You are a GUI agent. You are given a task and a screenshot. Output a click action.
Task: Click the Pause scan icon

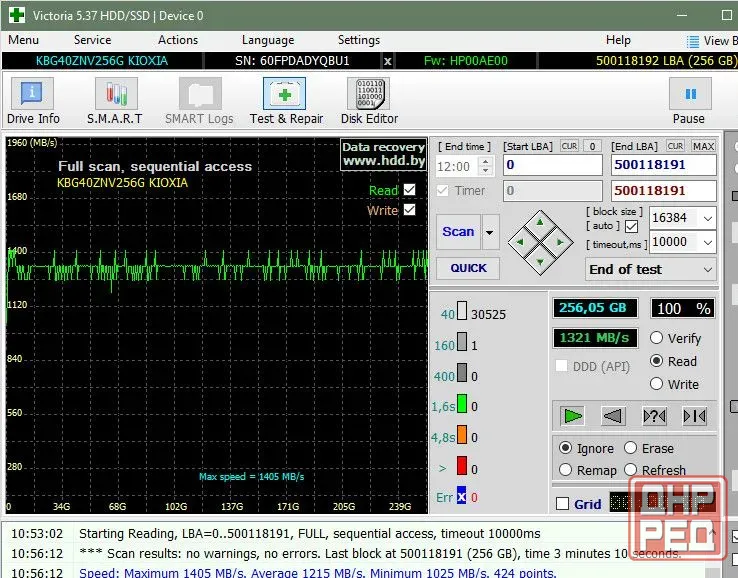(x=690, y=94)
